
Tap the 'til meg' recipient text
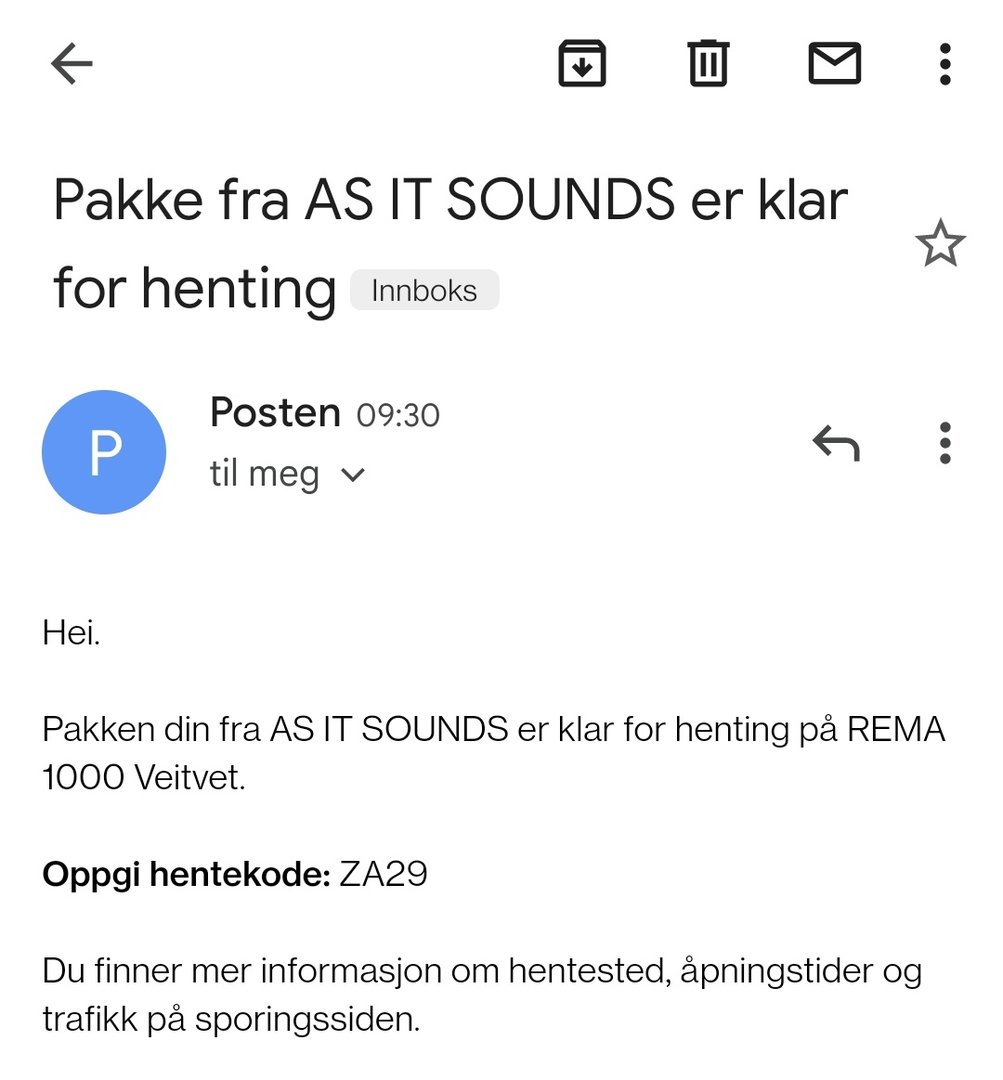click(264, 474)
